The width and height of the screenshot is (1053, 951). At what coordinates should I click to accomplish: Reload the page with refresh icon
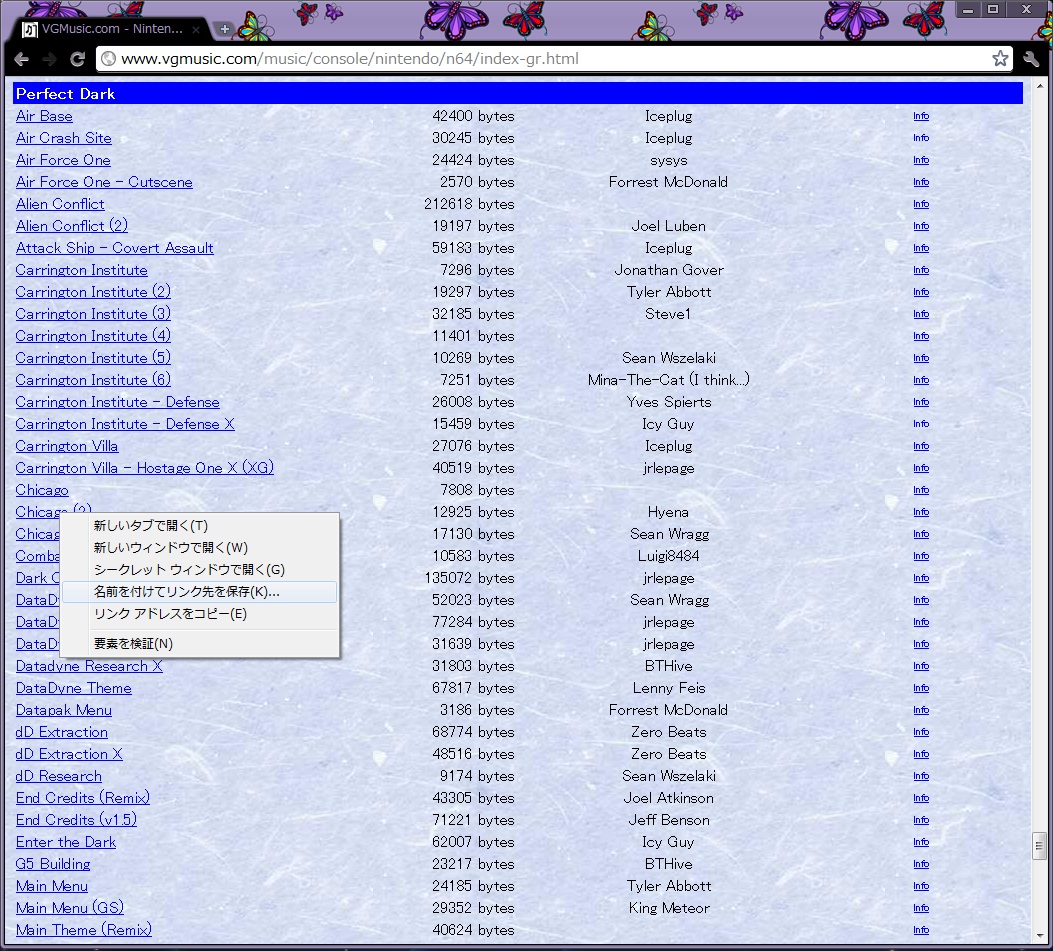[77, 59]
